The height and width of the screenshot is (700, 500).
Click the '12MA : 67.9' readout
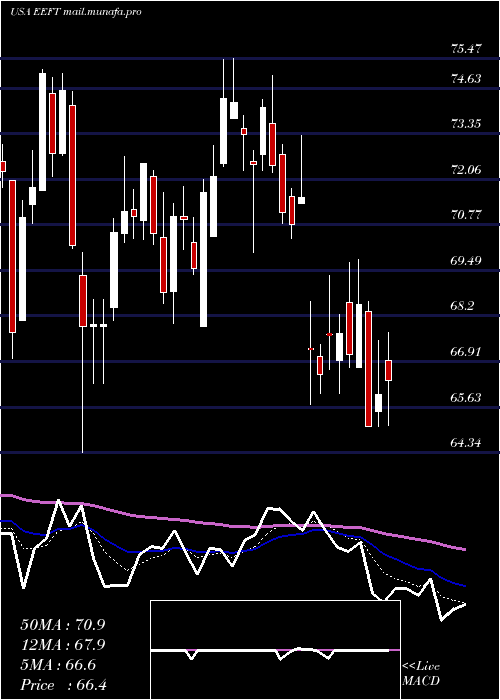[63, 645]
